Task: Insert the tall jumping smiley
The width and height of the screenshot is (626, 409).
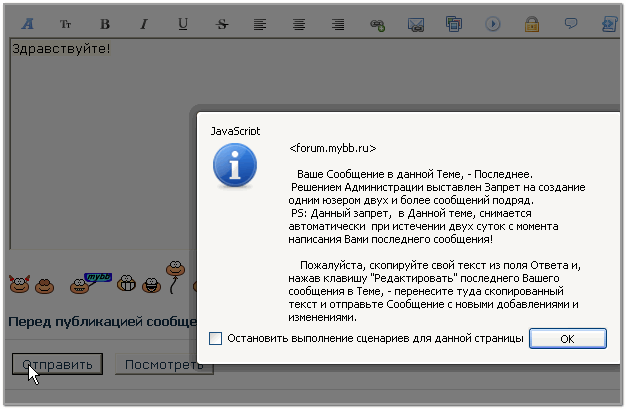Action: pyautogui.click(x=175, y=277)
